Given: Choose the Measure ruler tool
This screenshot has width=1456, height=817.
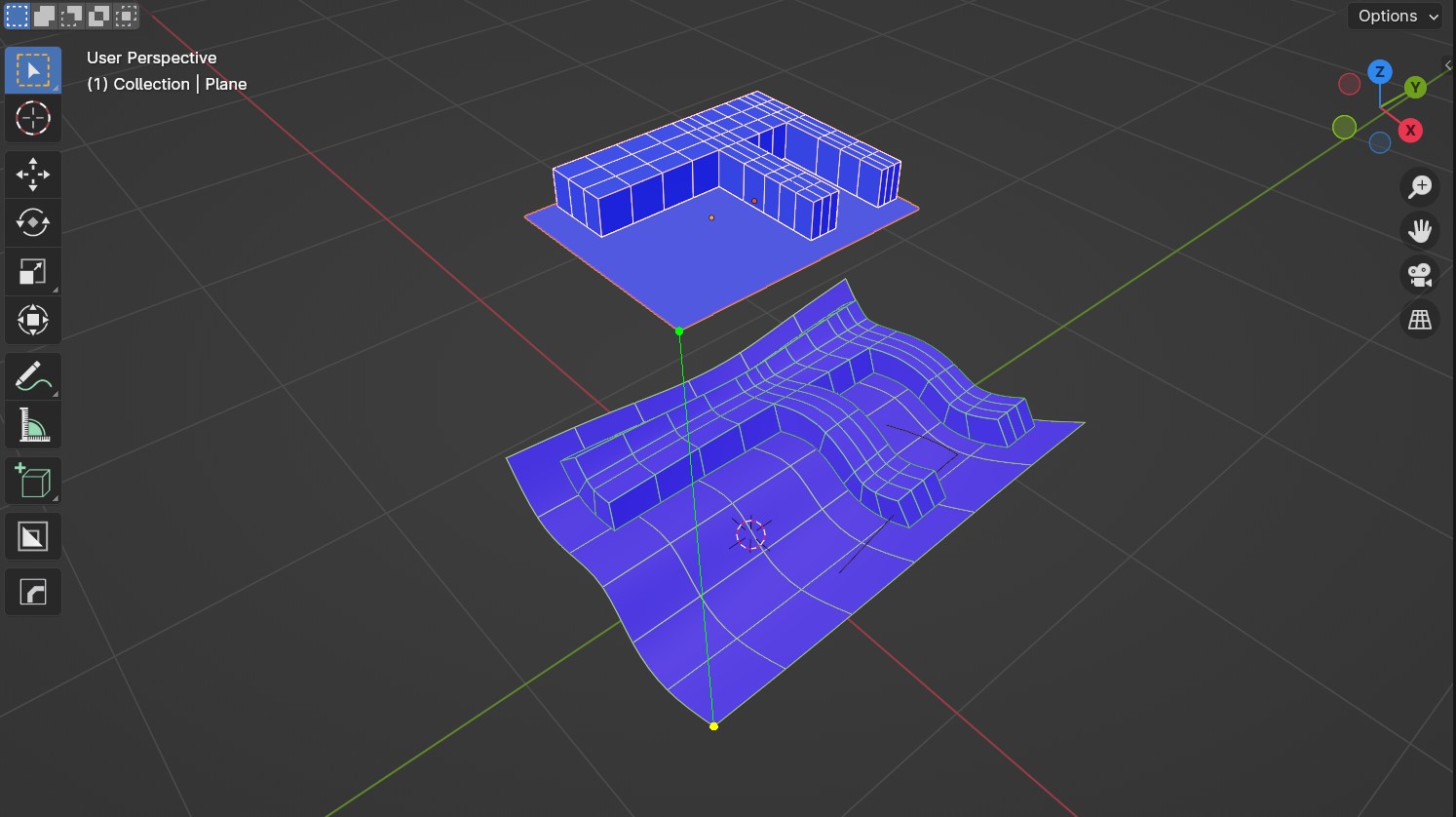Looking at the screenshot, I should coord(33,425).
